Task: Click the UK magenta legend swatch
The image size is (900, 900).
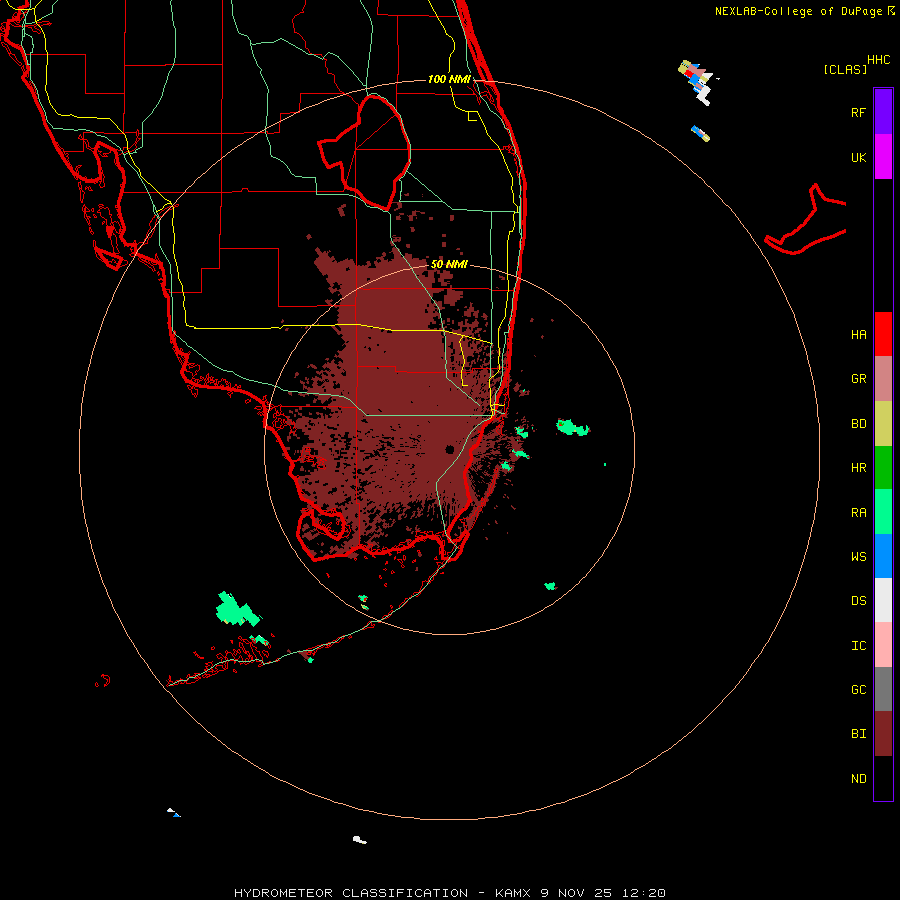Action: pyautogui.click(x=883, y=157)
